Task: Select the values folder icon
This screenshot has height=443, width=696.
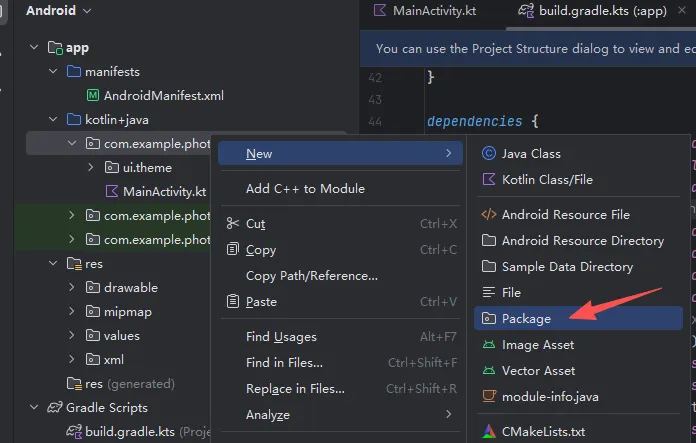Action: pyautogui.click(x=92, y=335)
